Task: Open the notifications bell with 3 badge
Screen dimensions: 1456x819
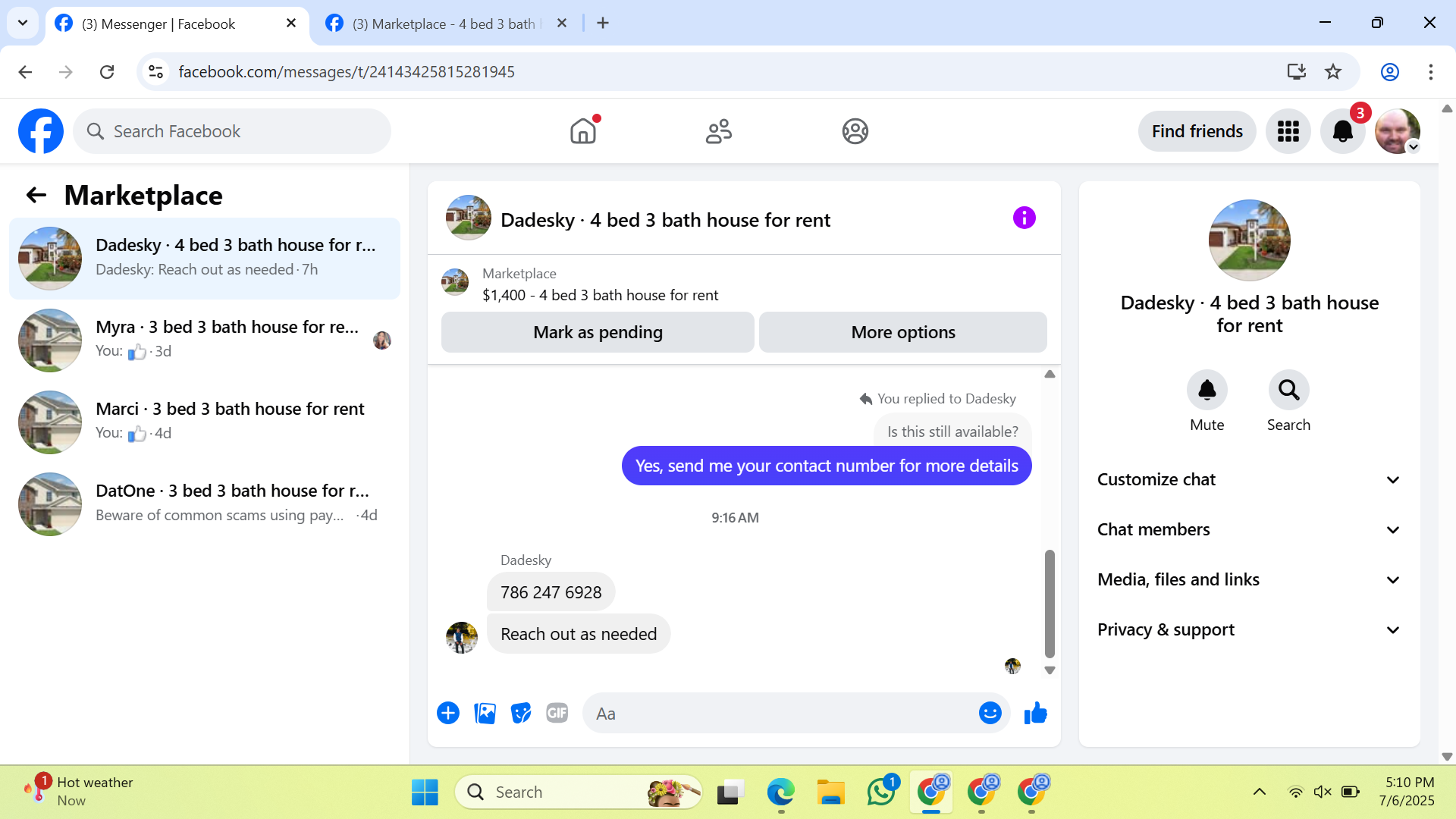Action: 1342,131
